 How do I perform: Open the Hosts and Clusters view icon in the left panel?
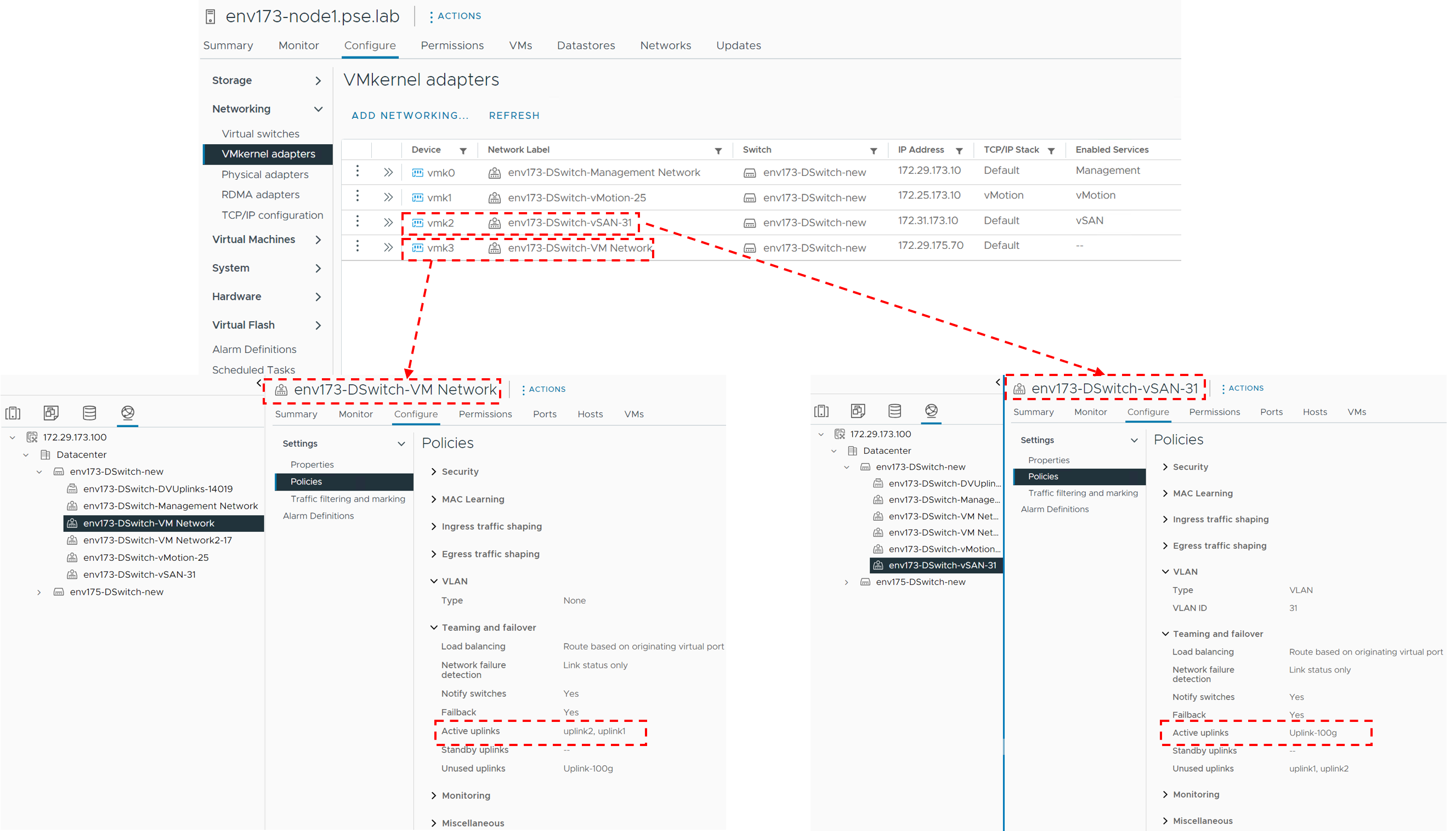click(13, 412)
